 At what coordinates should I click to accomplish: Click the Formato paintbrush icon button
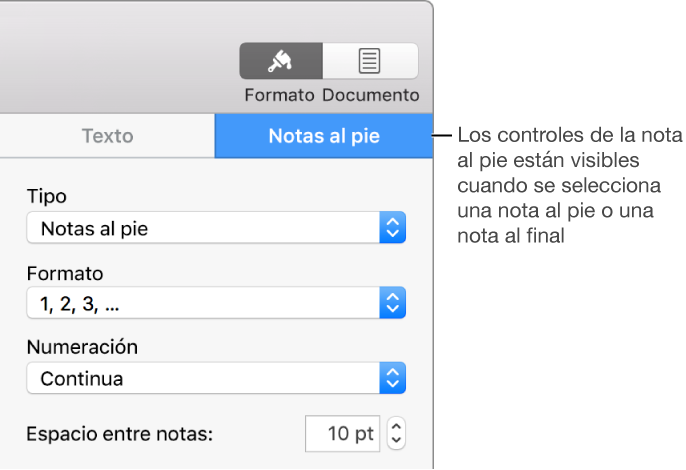(x=281, y=61)
